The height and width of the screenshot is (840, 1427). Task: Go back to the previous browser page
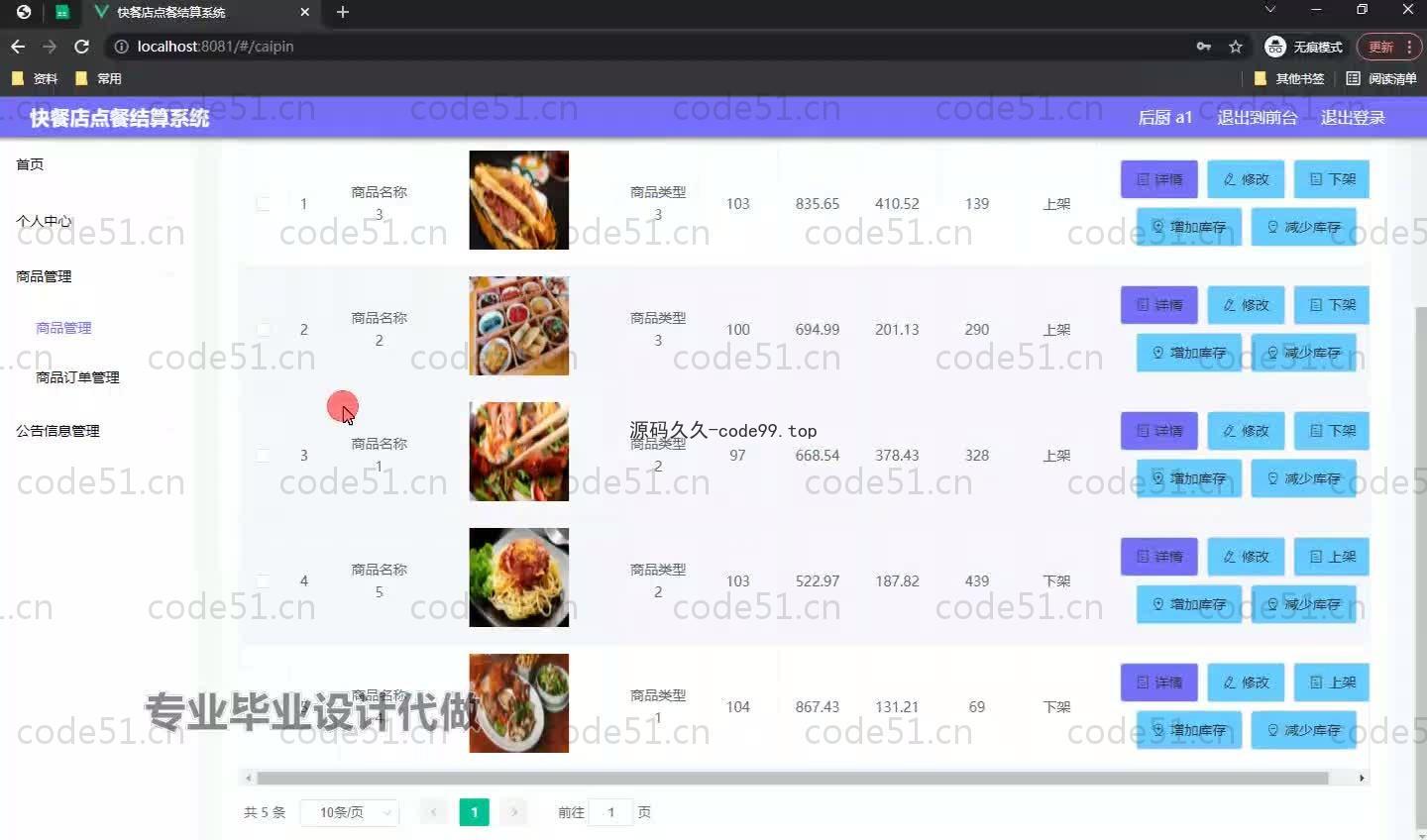click(18, 47)
